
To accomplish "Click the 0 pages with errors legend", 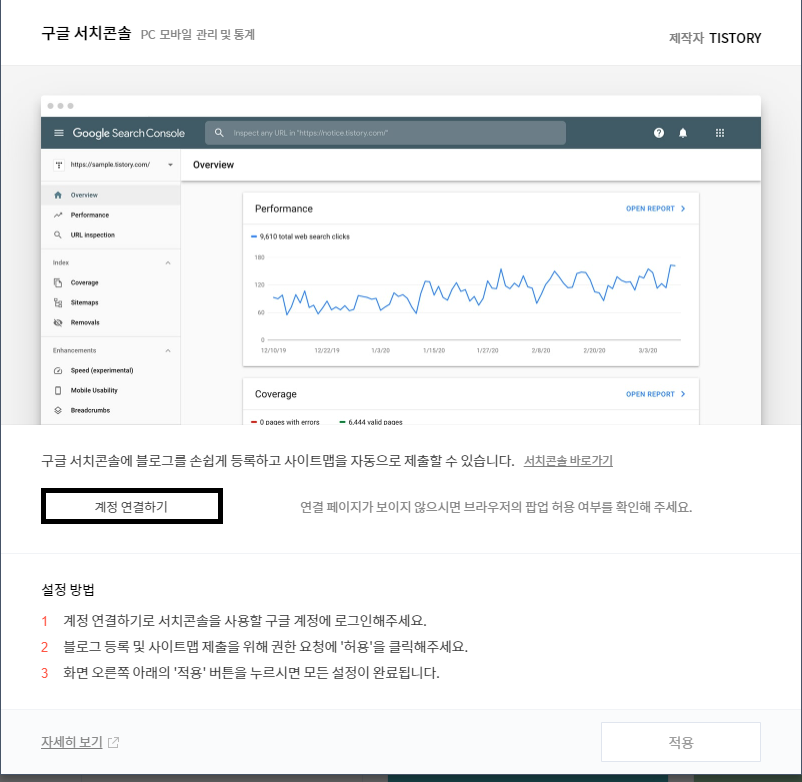I will point(285,422).
